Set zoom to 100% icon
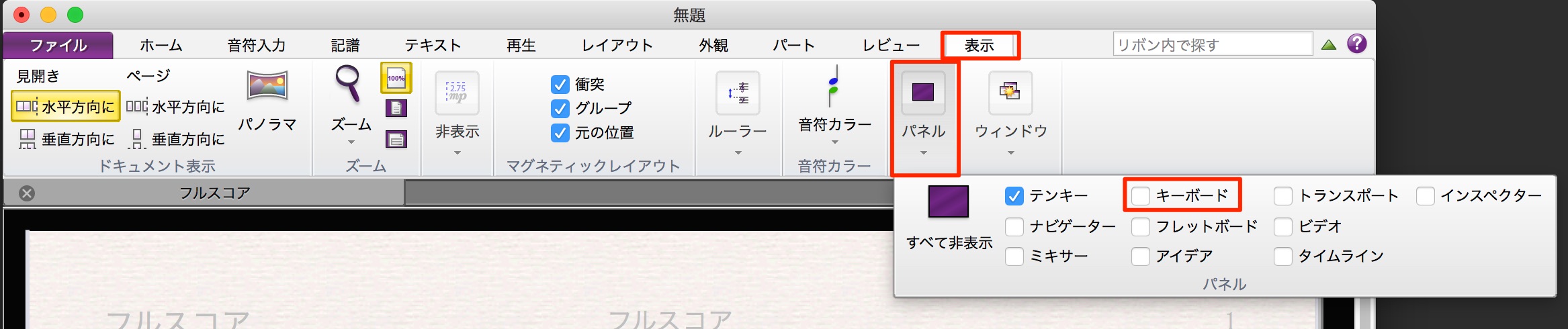This screenshot has width=1568, height=329. 396,78
